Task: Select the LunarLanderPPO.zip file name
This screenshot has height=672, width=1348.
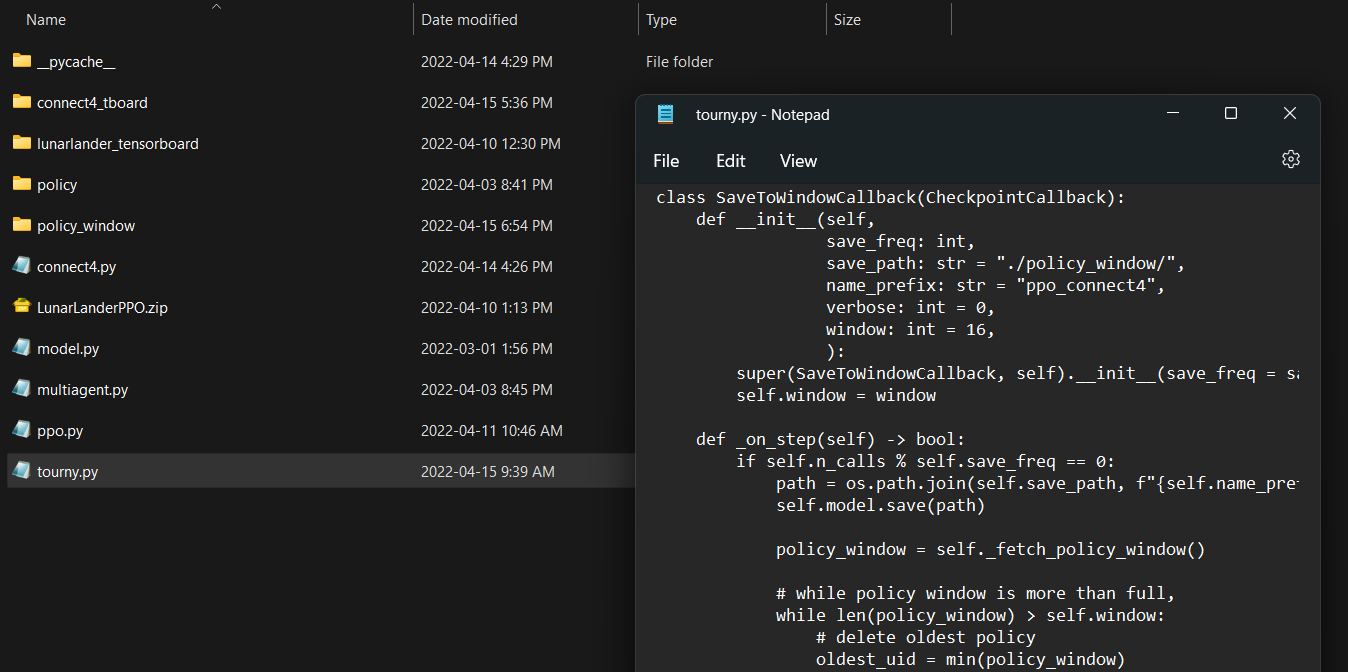Action: click(102, 308)
